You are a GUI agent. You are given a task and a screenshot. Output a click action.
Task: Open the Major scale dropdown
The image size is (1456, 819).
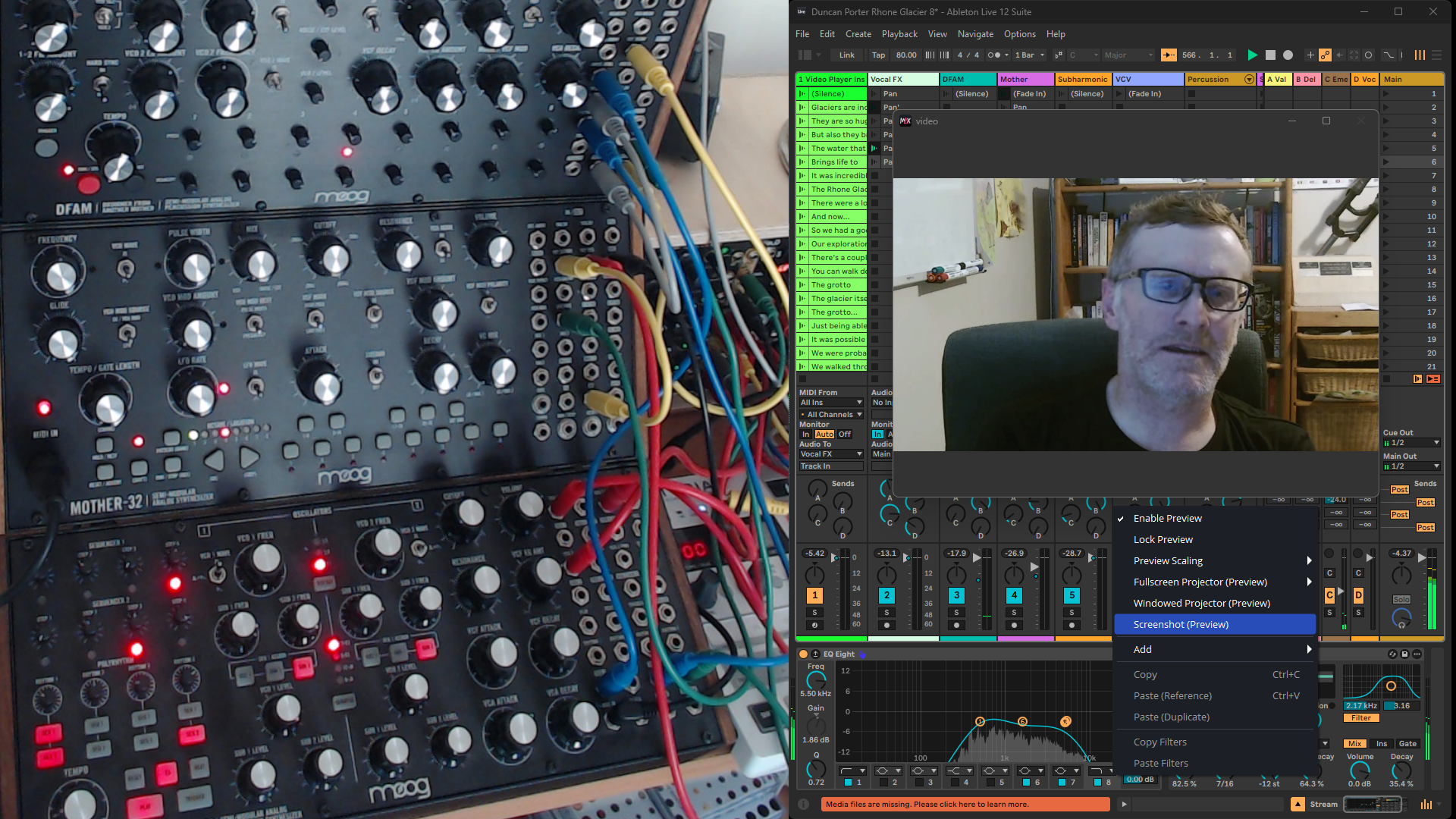[1128, 55]
